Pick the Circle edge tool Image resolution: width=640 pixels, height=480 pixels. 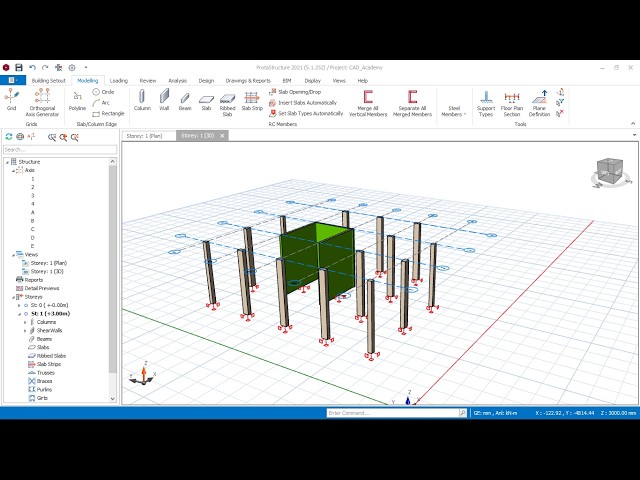pos(103,92)
